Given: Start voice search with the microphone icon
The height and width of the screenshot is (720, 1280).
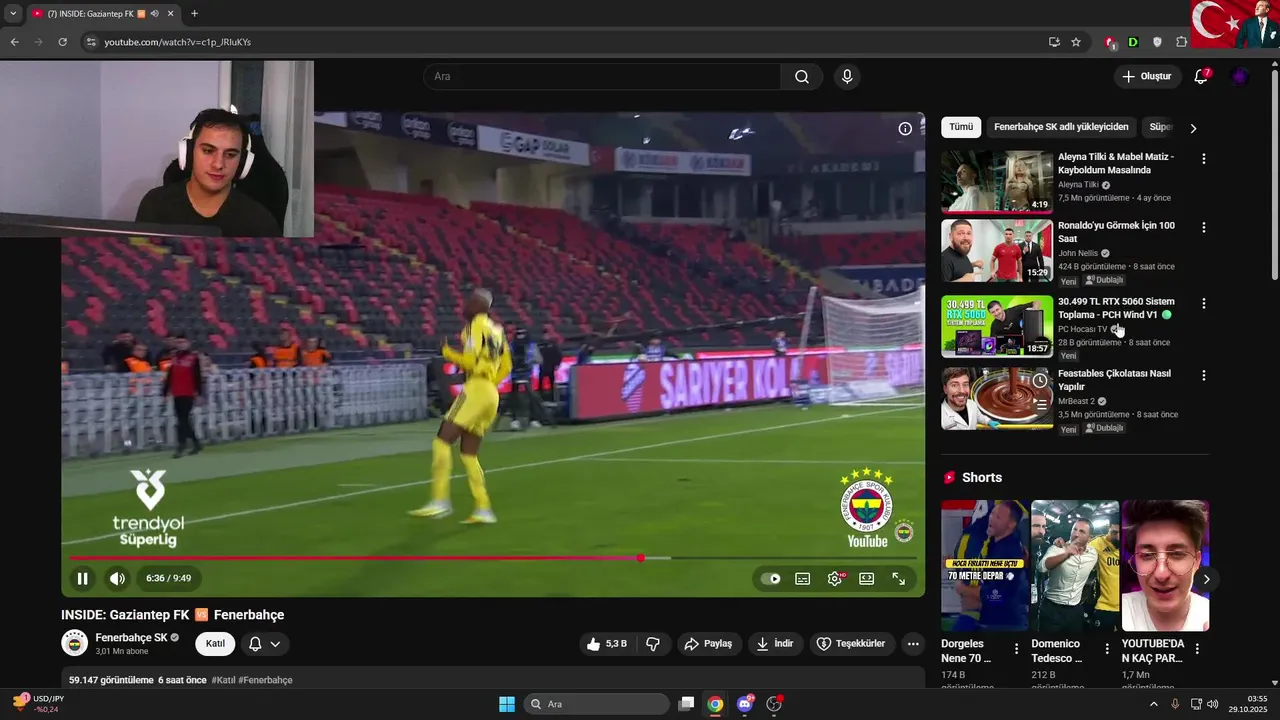Looking at the screenshot, I should click(x=848, y=76).
